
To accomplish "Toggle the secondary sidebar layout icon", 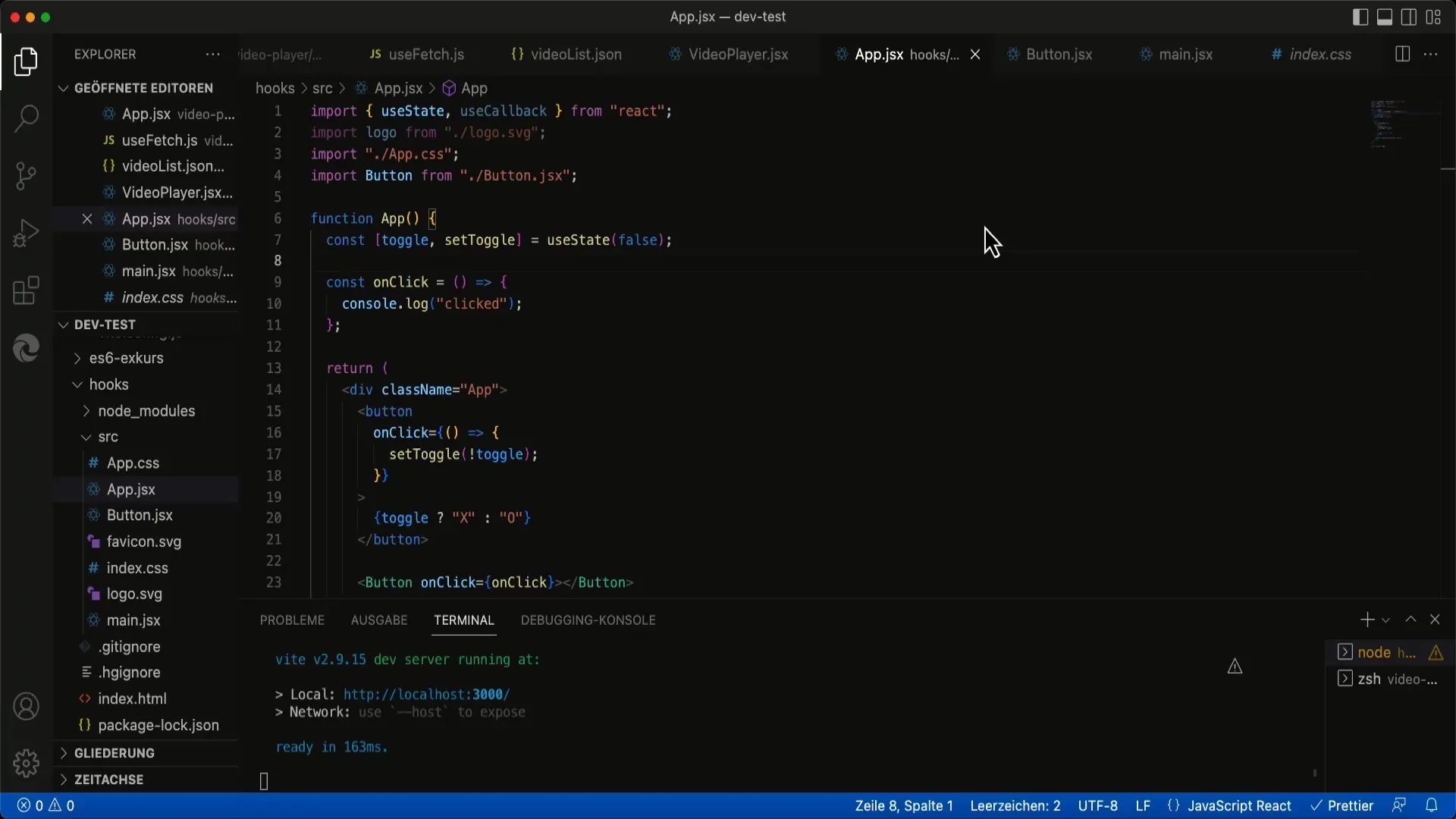I will click(1409, 17).
